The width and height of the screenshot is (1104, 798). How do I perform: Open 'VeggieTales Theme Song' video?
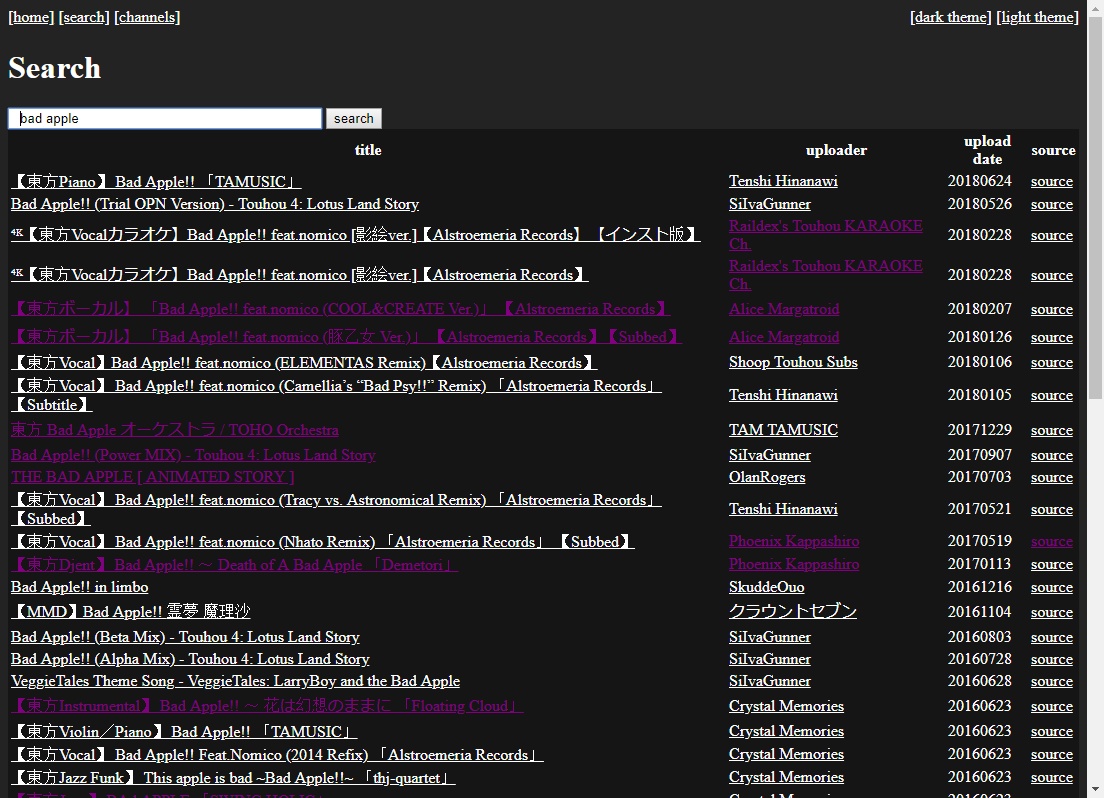[235, 681]
